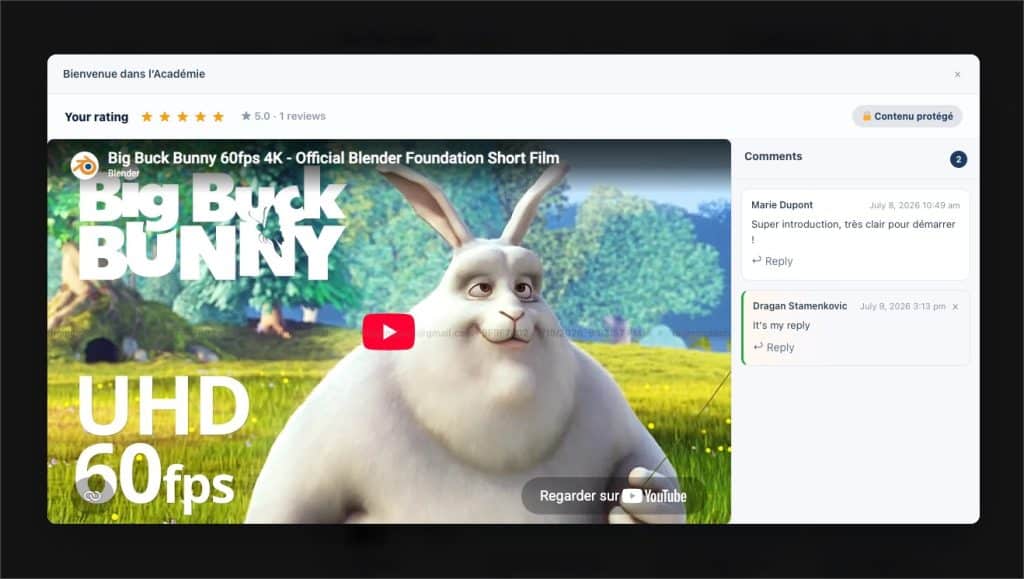Set rating to four stars

pyautogui.click(x=200, y=117)
